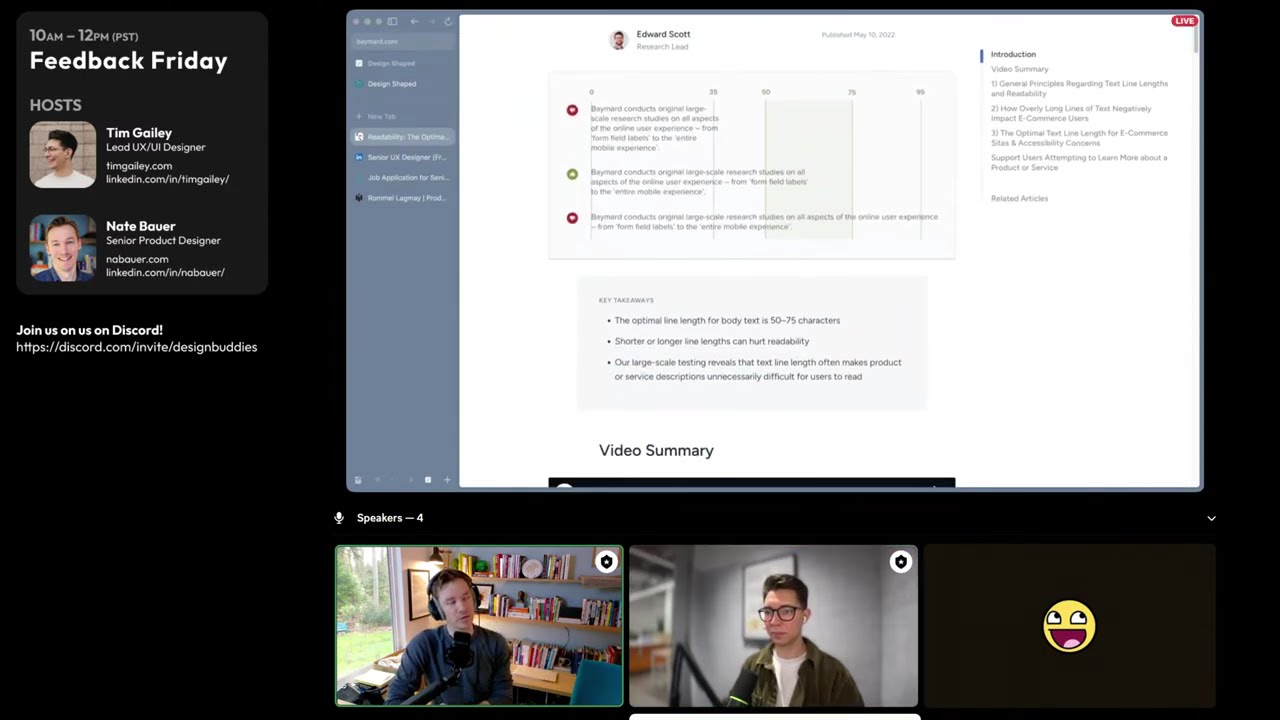Click bullet Shorter or longer line lengths can hurt readability

(x=711, y=341)
